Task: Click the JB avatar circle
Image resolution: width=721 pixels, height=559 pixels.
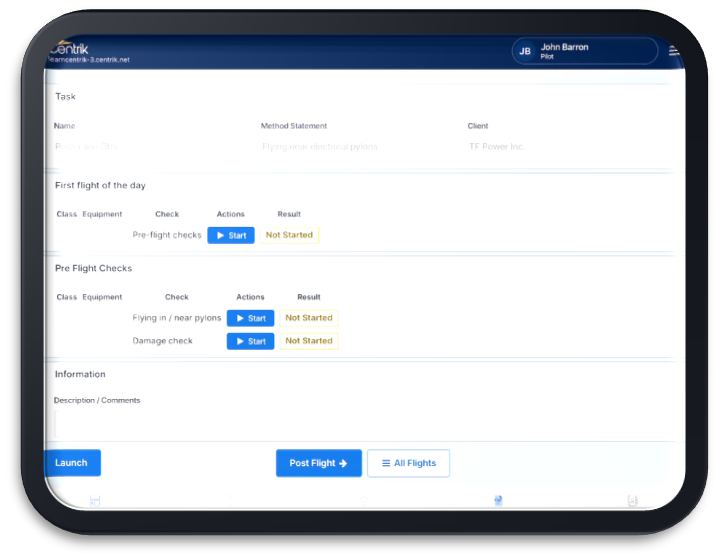Action: point(525,51)
